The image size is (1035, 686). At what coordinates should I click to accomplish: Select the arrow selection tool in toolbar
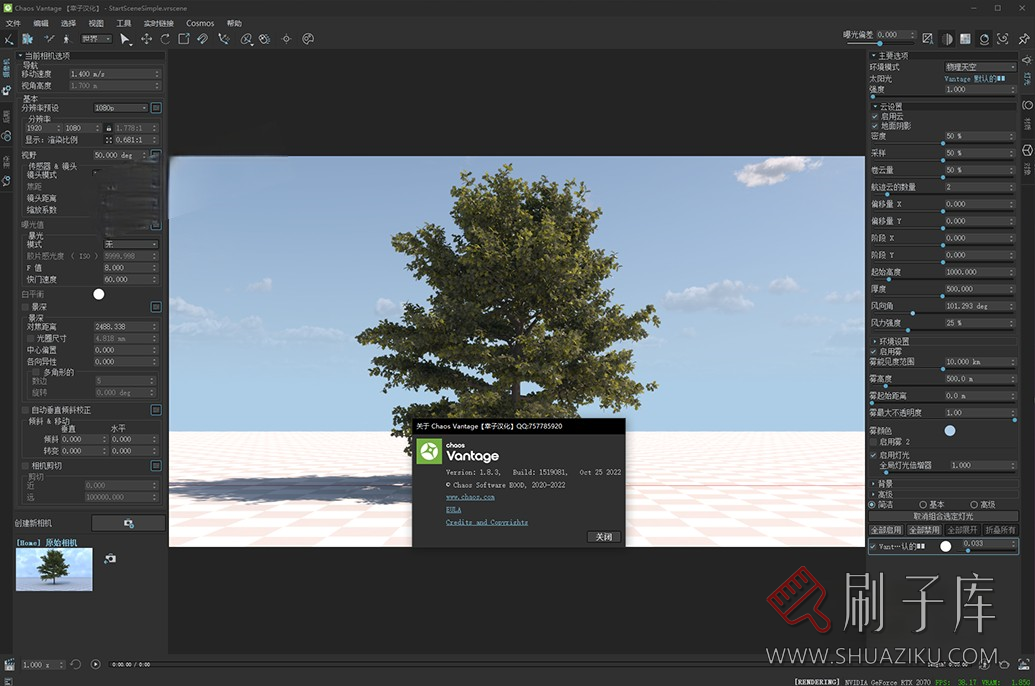coord(125,39)
